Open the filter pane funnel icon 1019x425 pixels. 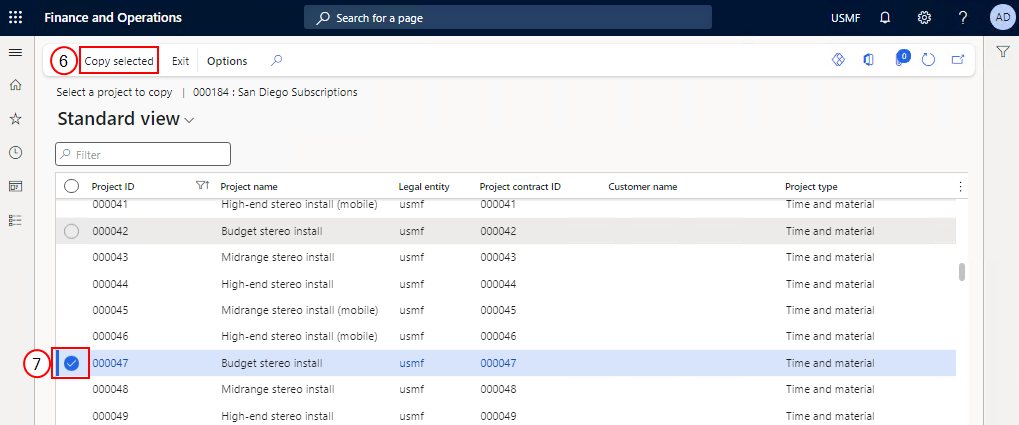point(1003,51)
